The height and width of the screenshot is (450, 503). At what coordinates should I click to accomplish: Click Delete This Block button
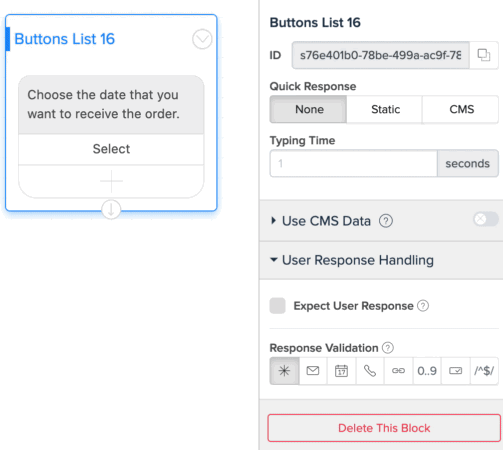pyautogui.click(x=384, y=428)
